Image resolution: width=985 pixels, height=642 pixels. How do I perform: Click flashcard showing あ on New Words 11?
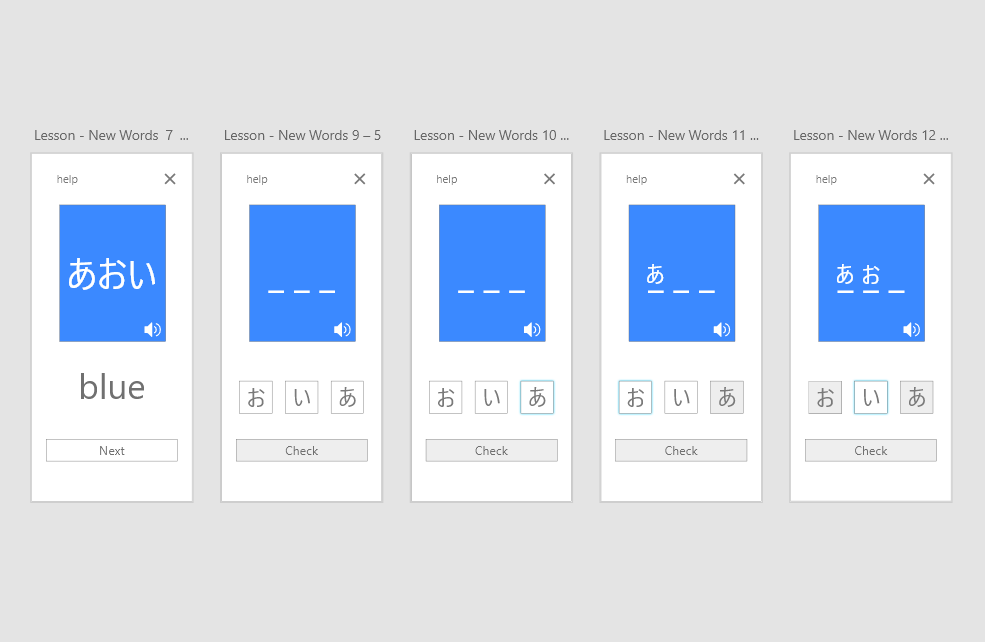click(682, 273)
